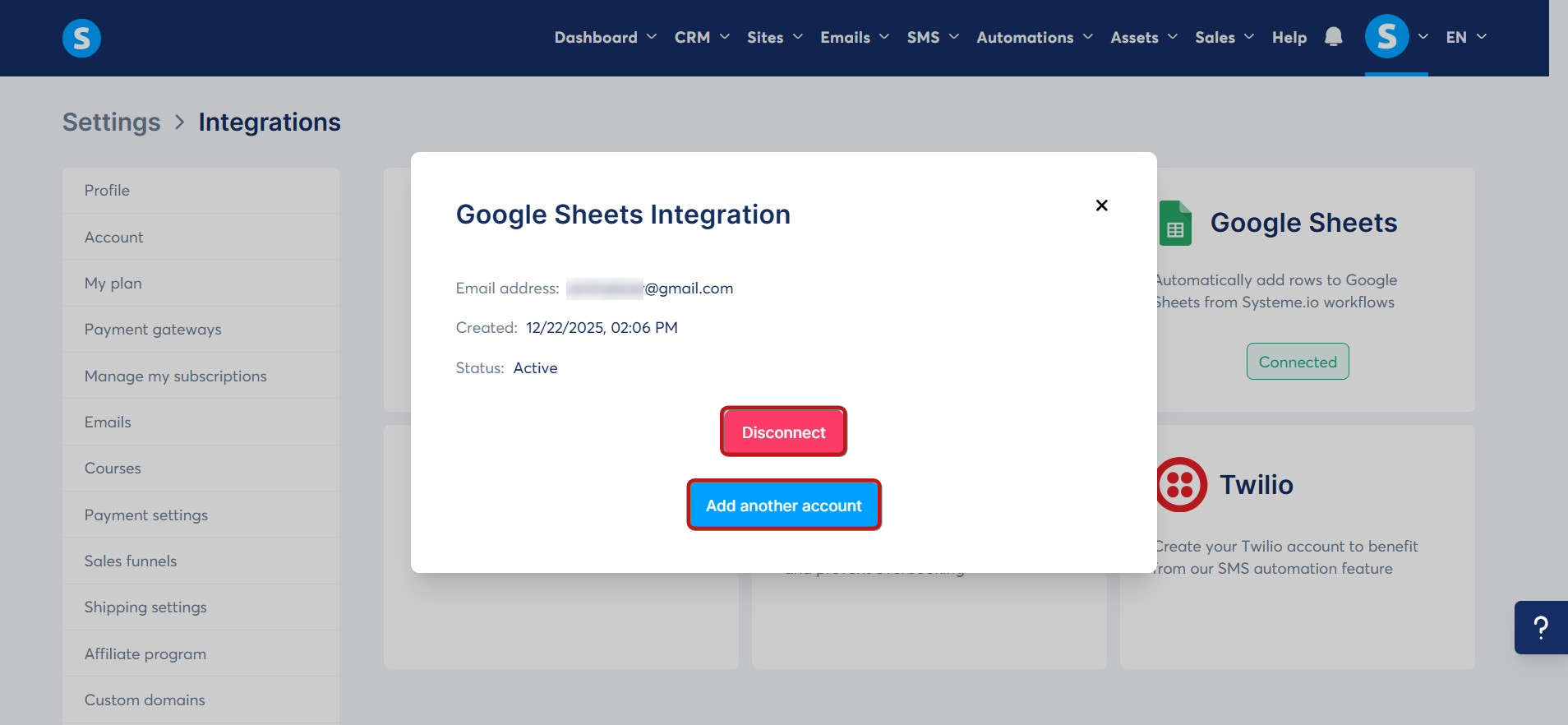Screen dimensions: 1568x725
Task: Open Affiliate program settings
Action: [201, 653]
